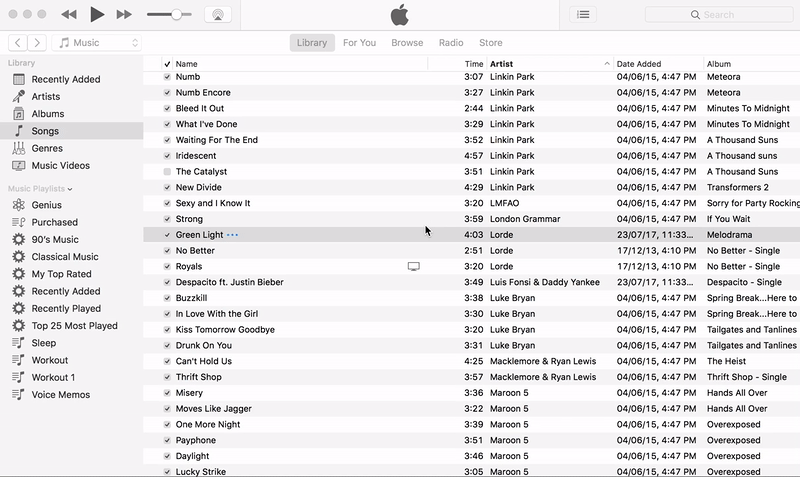Select the song Sexy and I Know It
800x477 pixels.
(x=213, y=203)
